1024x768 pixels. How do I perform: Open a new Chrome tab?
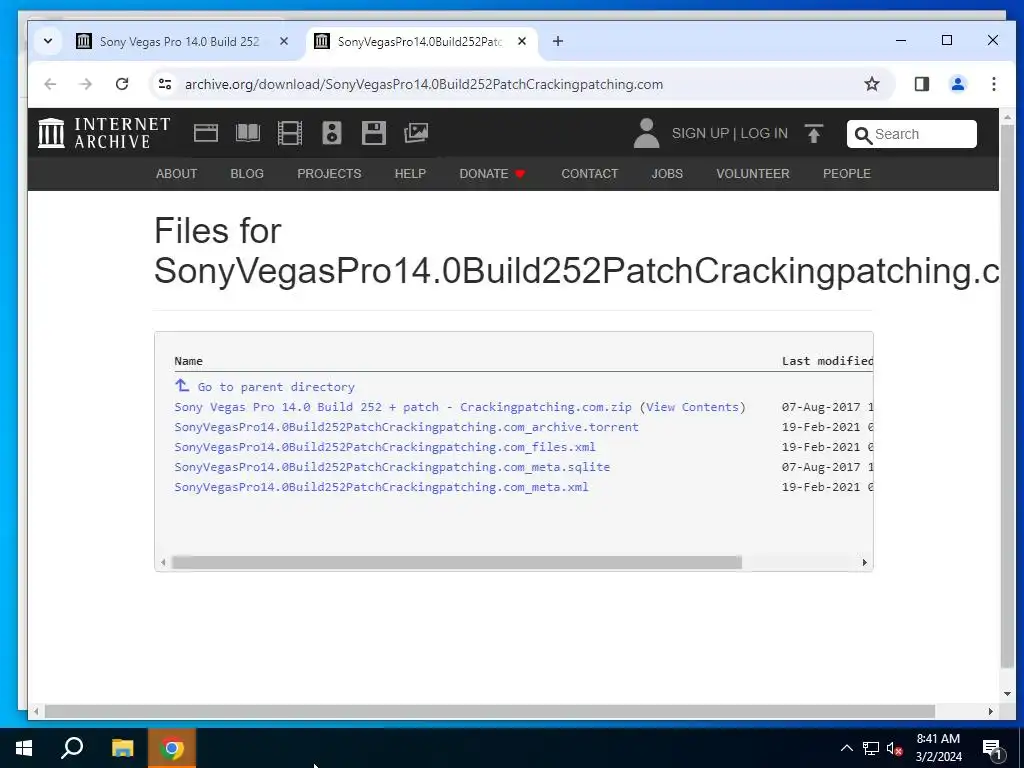(558, 41)
